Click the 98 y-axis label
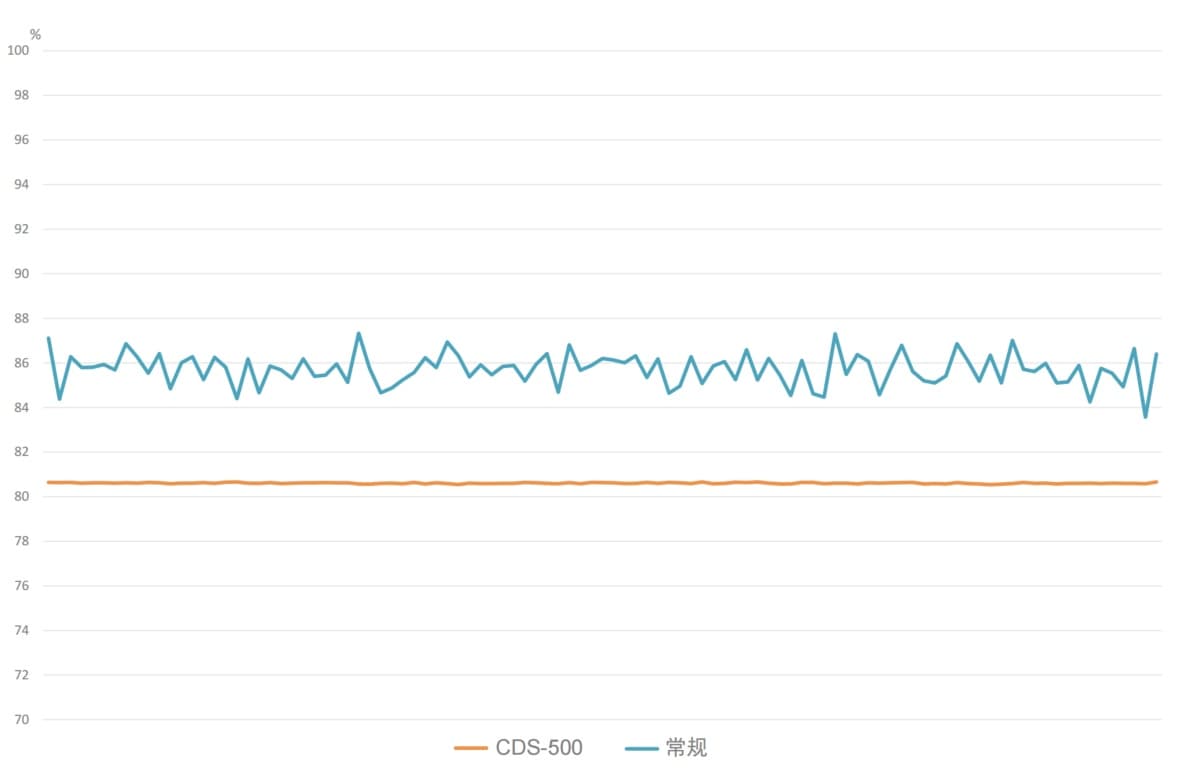The image size is (1178, 769). pyautogui.click(x=22, y=95)
